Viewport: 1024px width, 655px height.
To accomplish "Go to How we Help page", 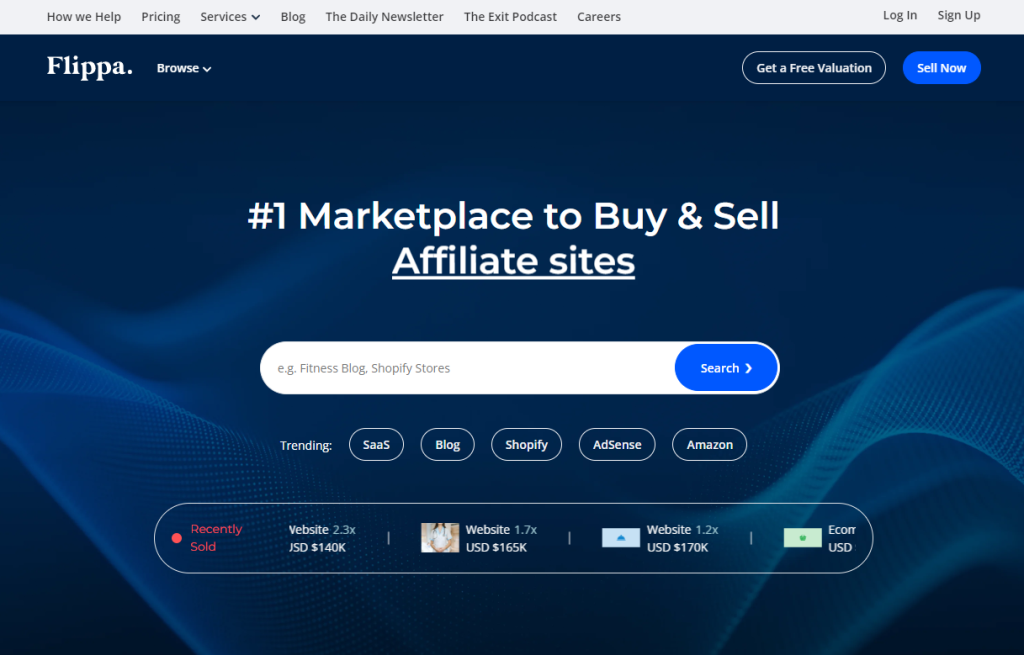I will 84,16.
